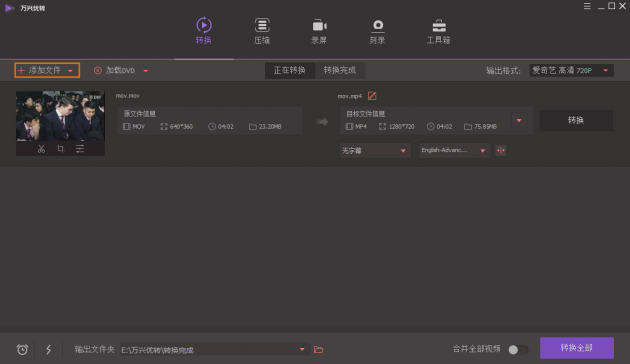Toggle the 合并全部视频 merge switch
The width and height of the screenshot is (630, 364).
tap(518, 350)
